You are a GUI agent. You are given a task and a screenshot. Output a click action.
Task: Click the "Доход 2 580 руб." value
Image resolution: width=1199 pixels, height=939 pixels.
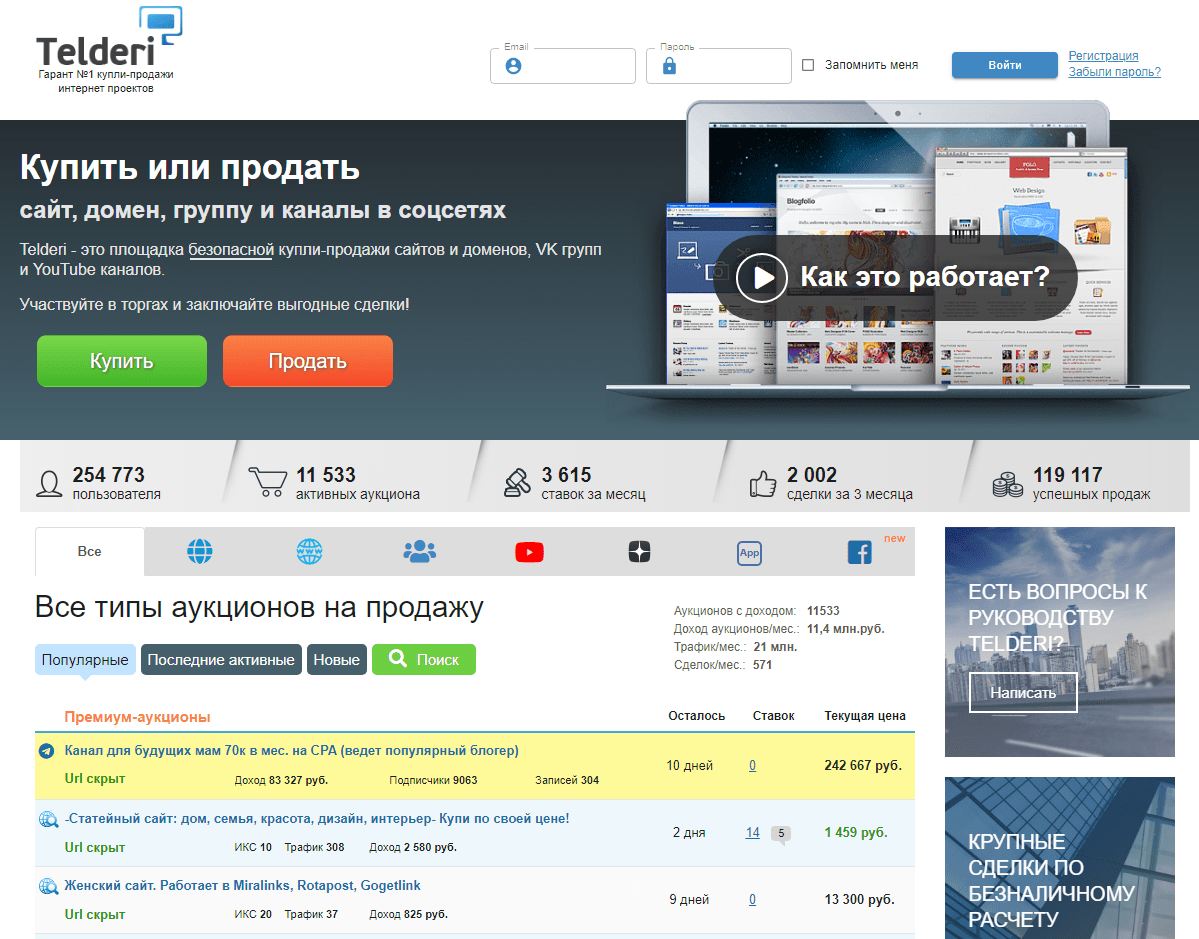(413, 848)
